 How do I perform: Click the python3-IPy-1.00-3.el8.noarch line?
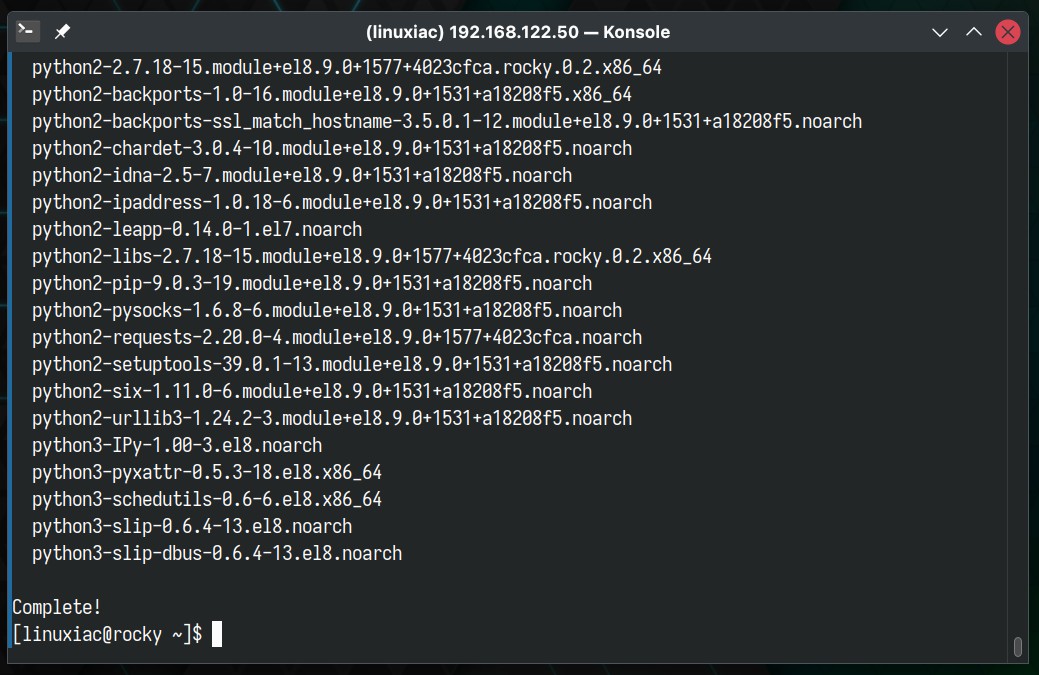click(x=177, y=445)
